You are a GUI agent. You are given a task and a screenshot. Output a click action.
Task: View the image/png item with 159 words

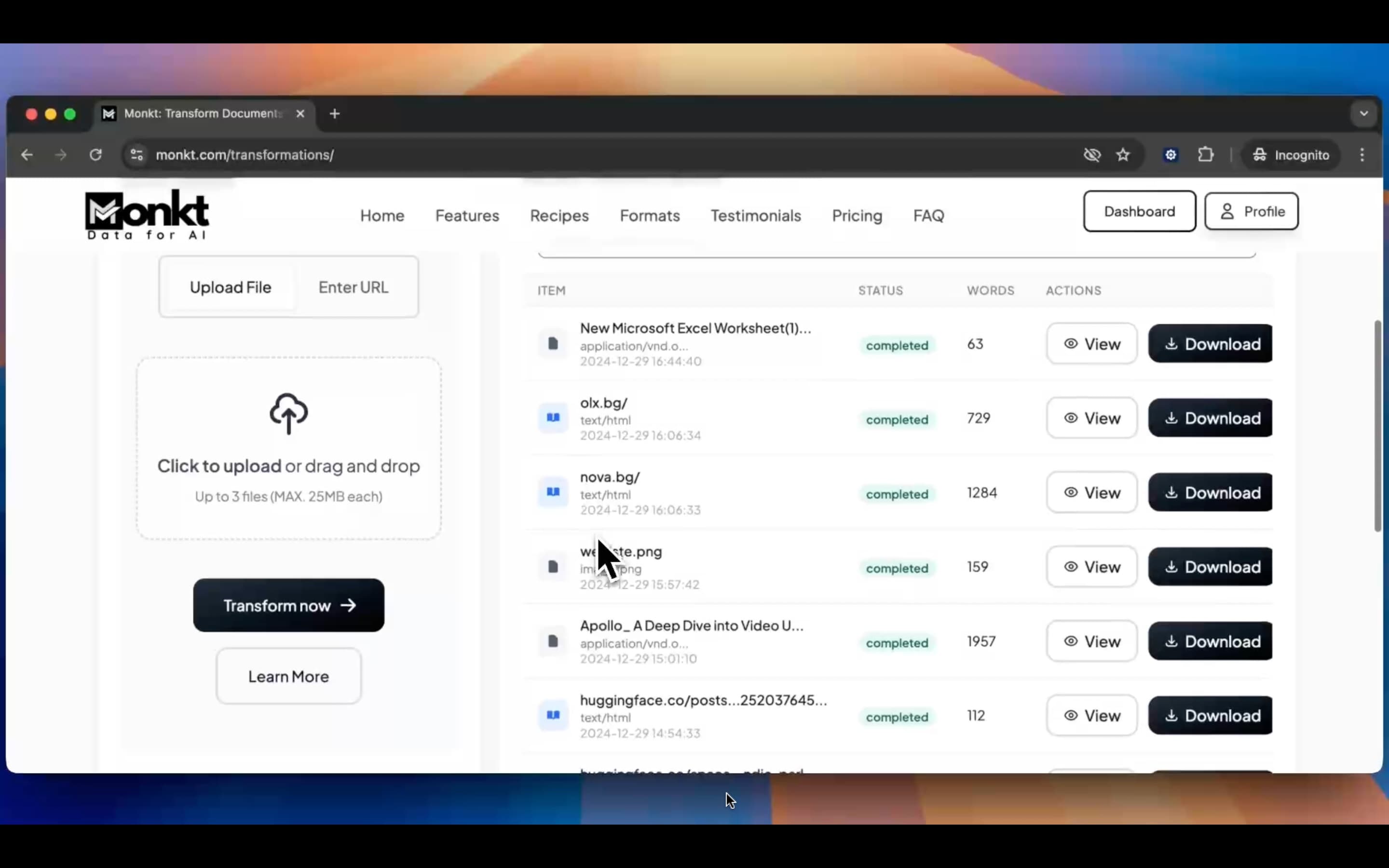[1092, 567]
